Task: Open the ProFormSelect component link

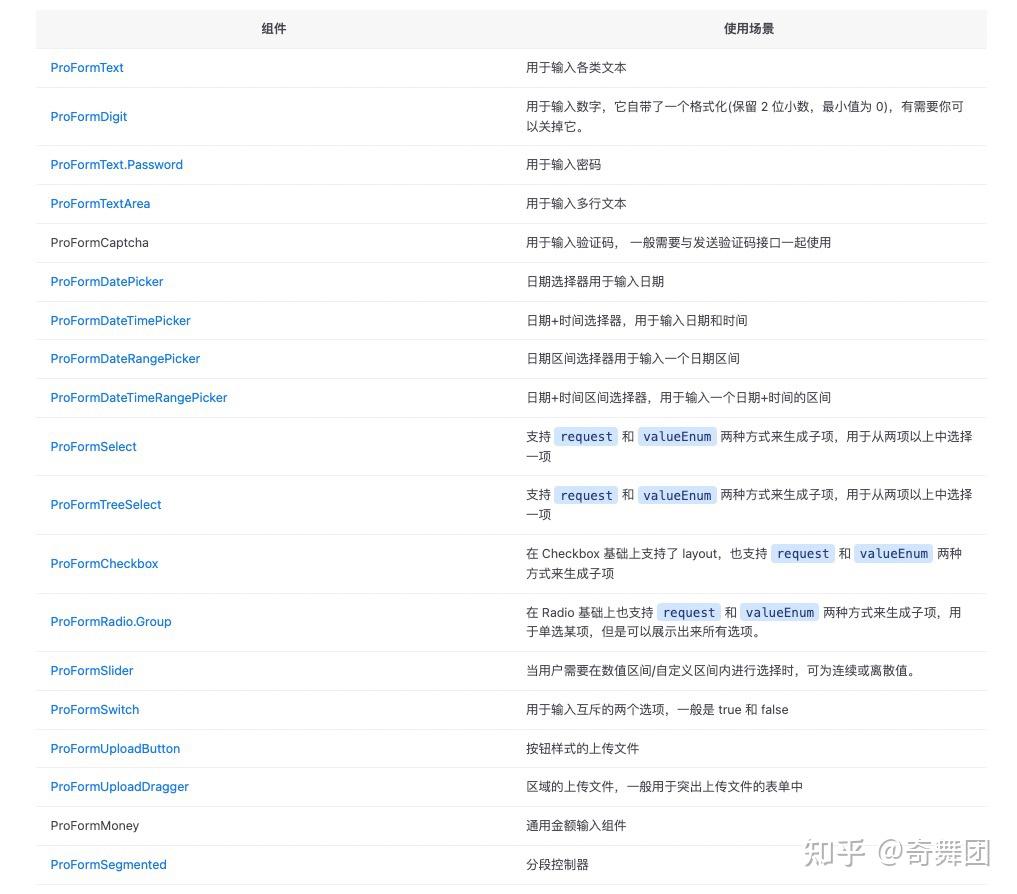Action: tap(93, 446)
